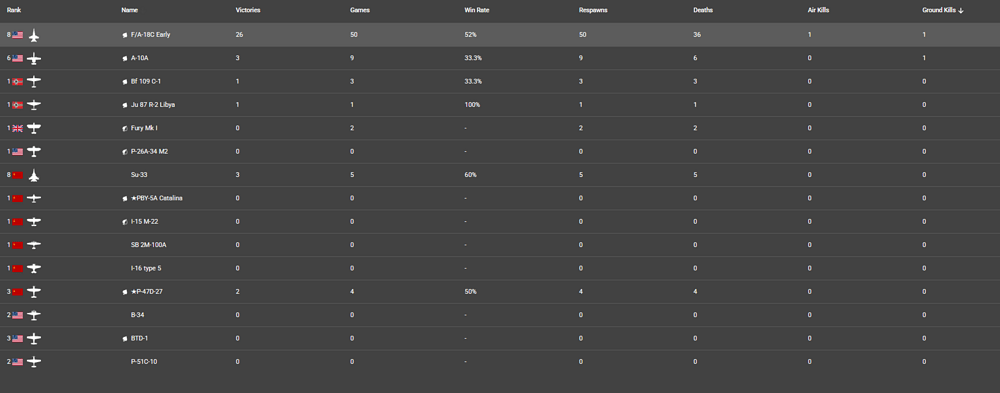The height and width of the screenshot is (393, 1000).
Task: Click the B-34 bomber silhouette icon
Action: pos(34,315)
